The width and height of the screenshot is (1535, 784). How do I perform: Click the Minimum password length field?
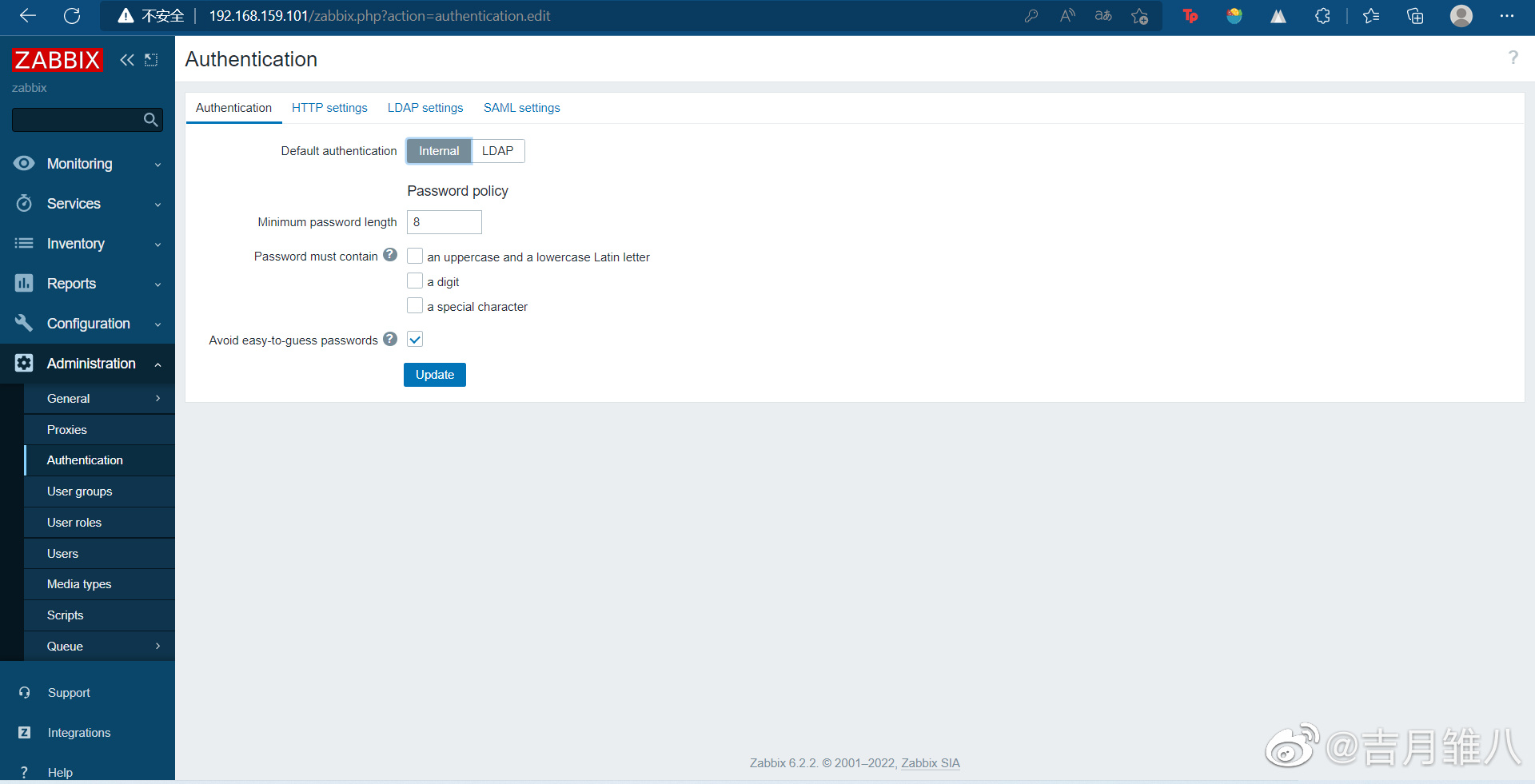click(x=445, y=222)
